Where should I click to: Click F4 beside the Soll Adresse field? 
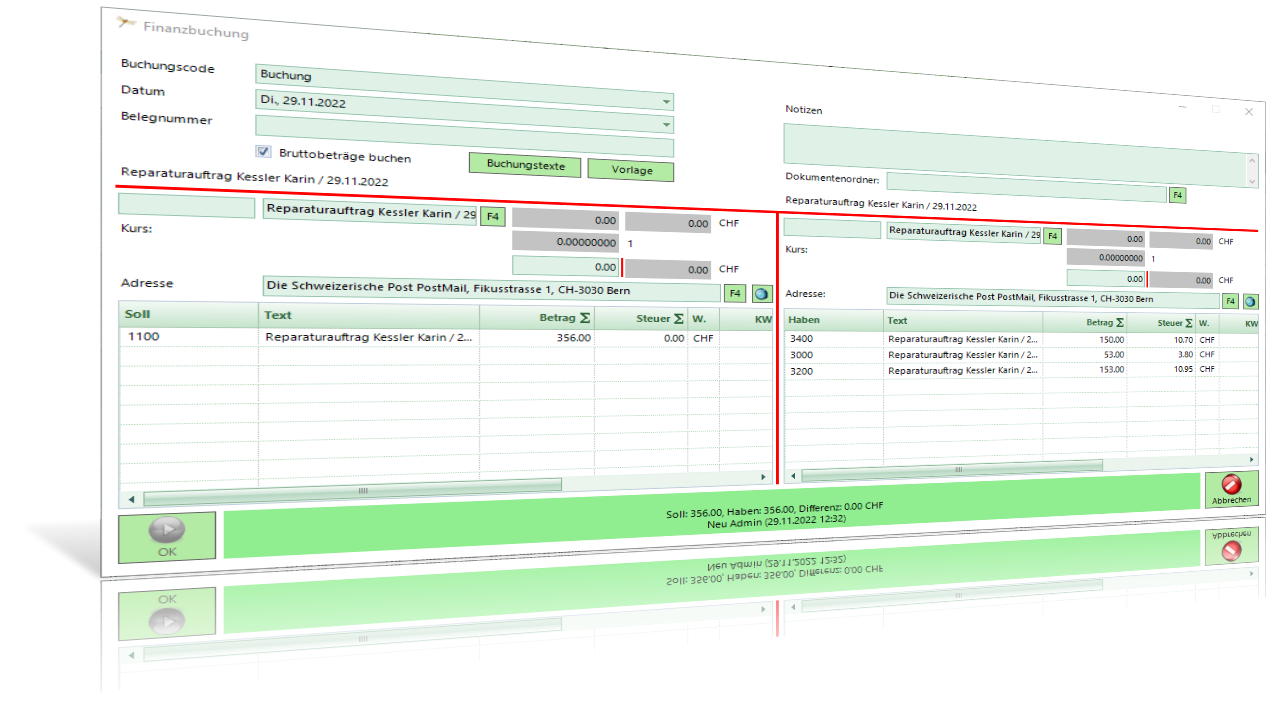(x=735, y=293)
